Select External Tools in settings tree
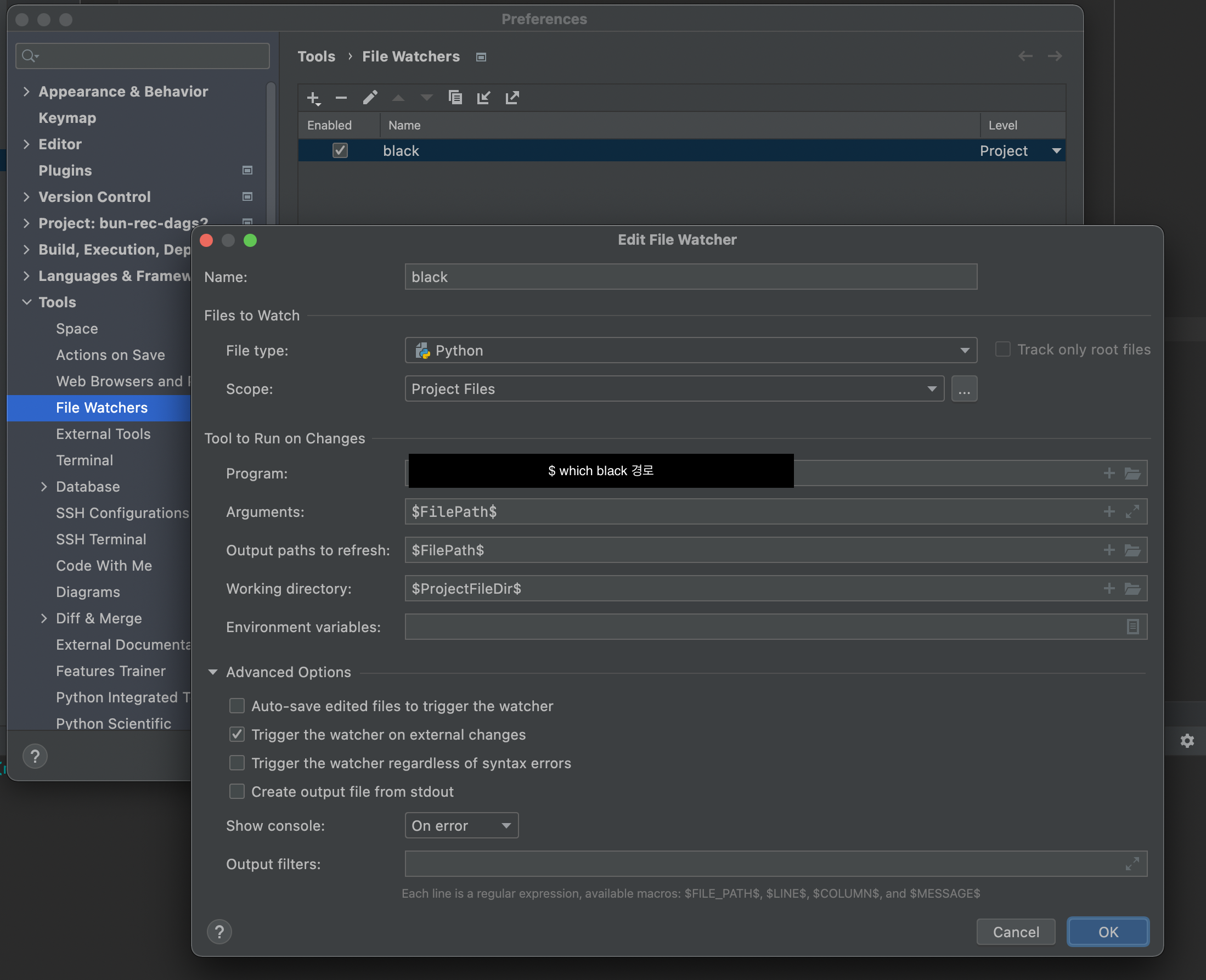Viewport: 1206px width, 980px height. coord(103,433)
